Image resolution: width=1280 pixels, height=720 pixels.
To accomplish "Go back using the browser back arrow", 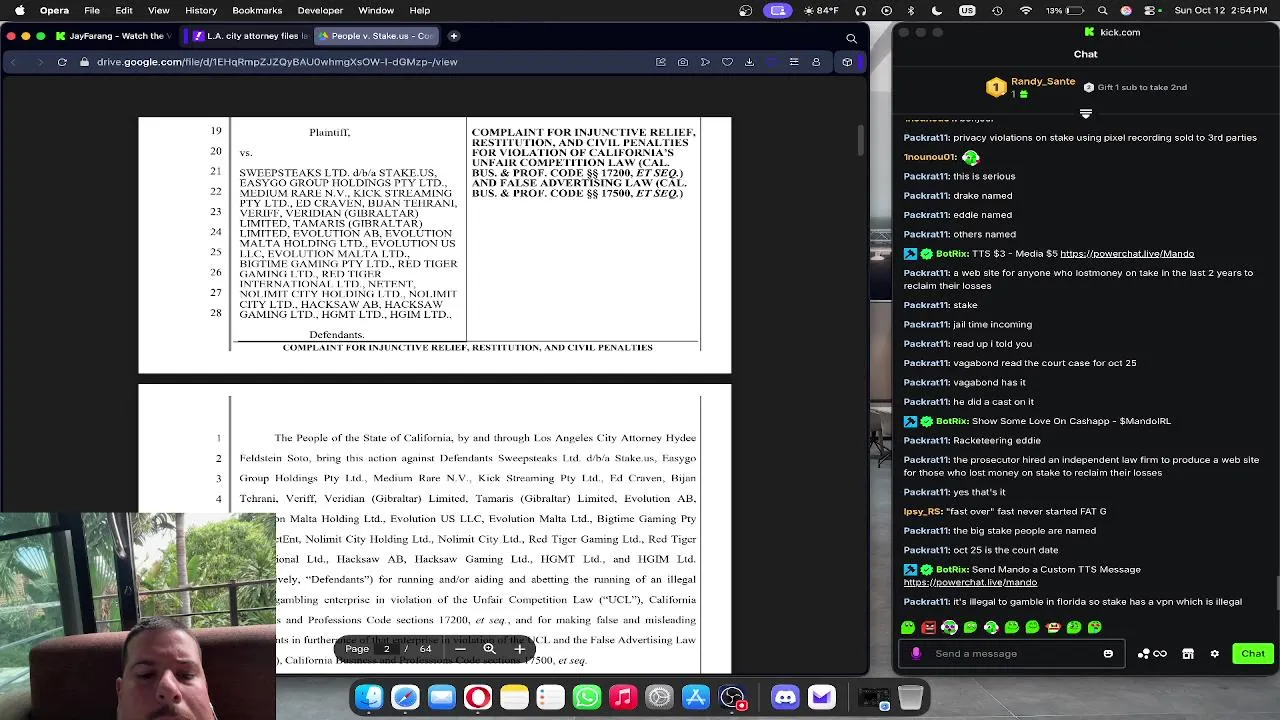I will click(x=13, y=62).
